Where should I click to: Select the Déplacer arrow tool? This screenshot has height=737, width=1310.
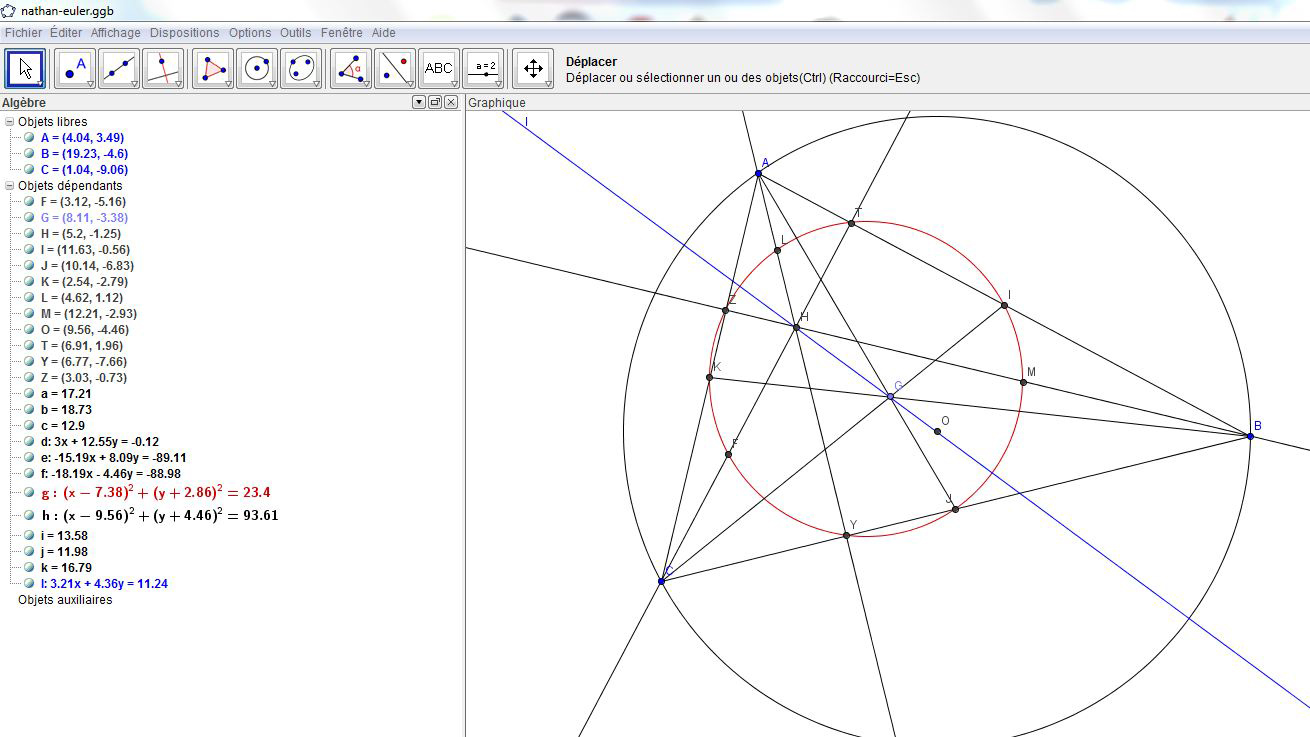coord(25,68)
